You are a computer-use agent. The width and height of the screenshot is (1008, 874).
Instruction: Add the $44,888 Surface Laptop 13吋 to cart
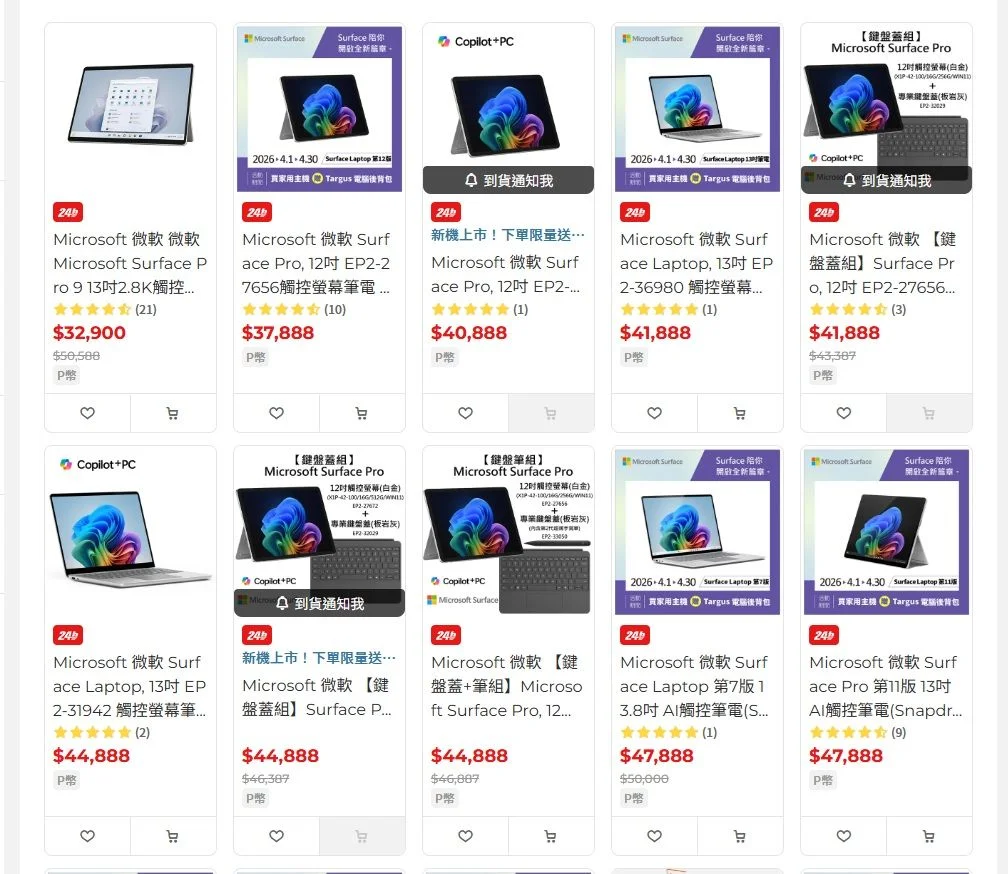coord(172,836)
